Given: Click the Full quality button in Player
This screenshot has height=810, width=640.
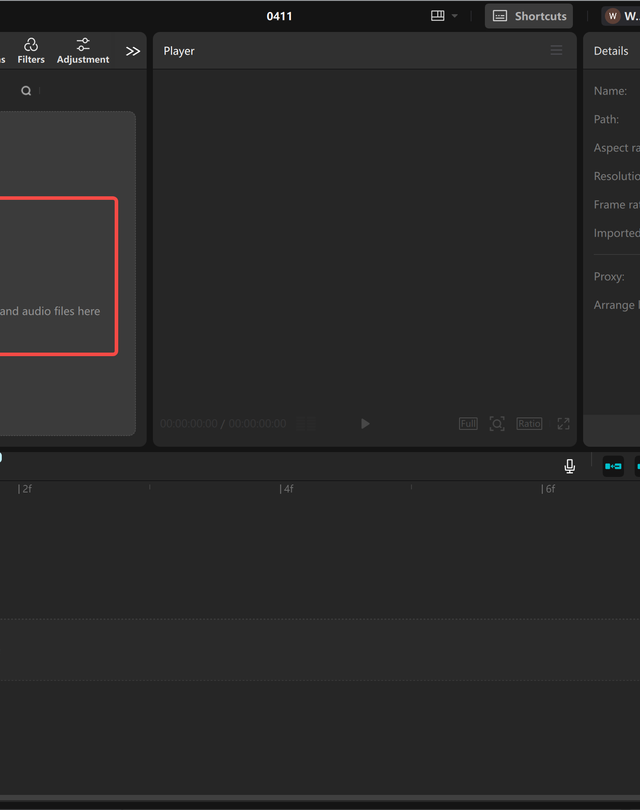Looking at the screenshot, I should (468, 424).
